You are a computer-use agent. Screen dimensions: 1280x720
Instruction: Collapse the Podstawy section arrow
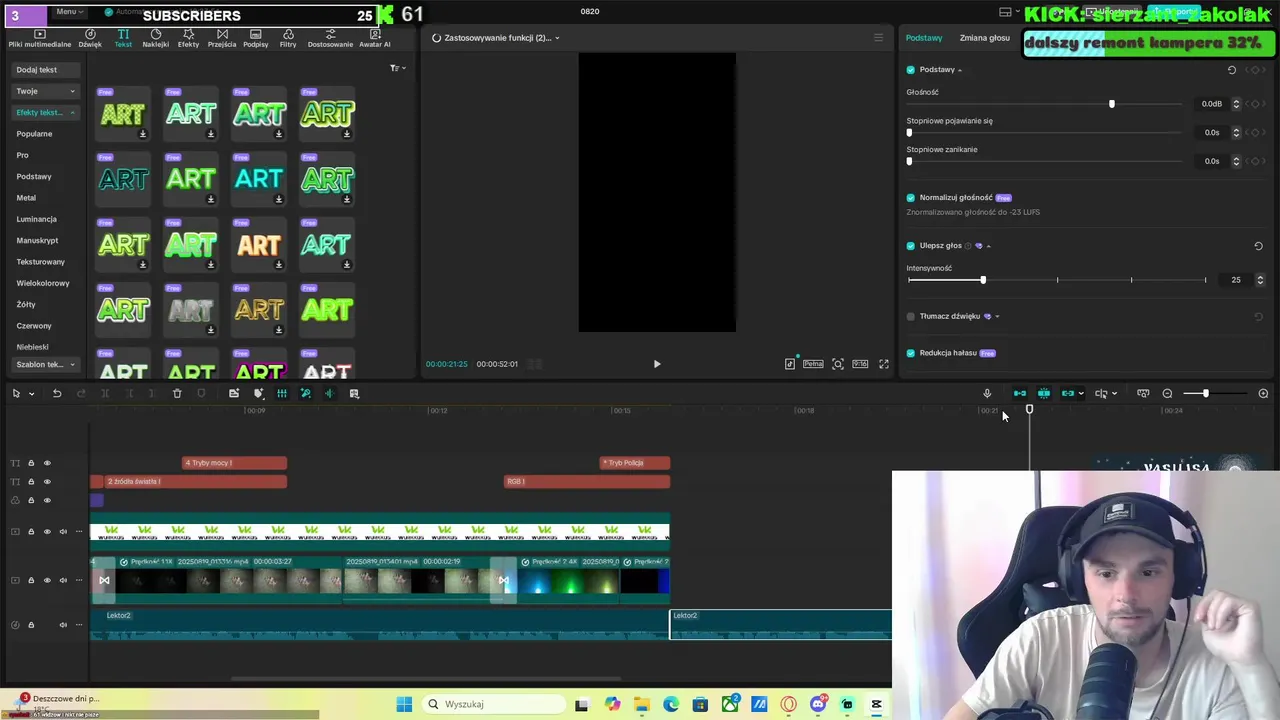pyautogui.click(x=960, y=70)
